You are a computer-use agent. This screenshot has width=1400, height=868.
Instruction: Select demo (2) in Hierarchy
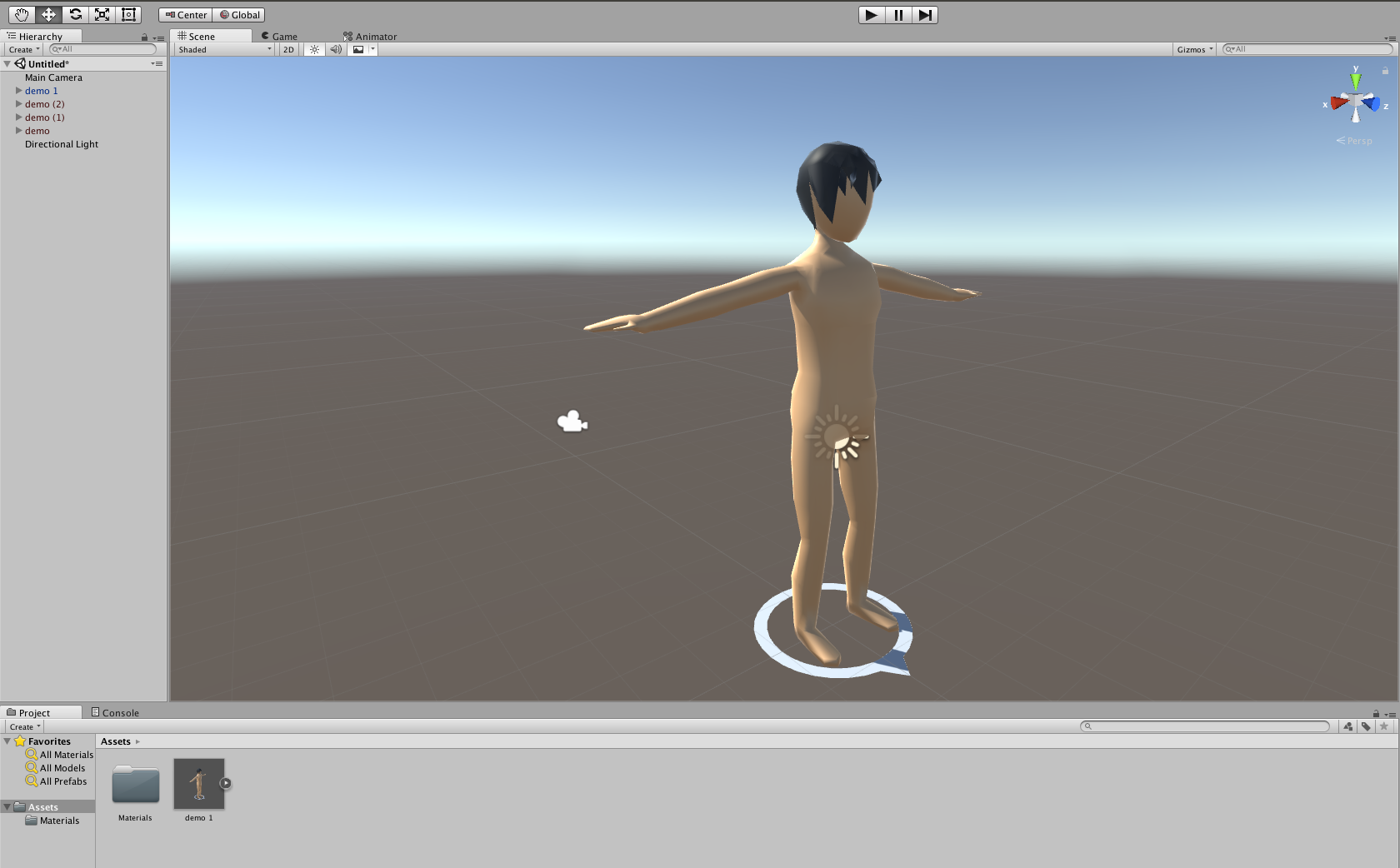(44, 104)
